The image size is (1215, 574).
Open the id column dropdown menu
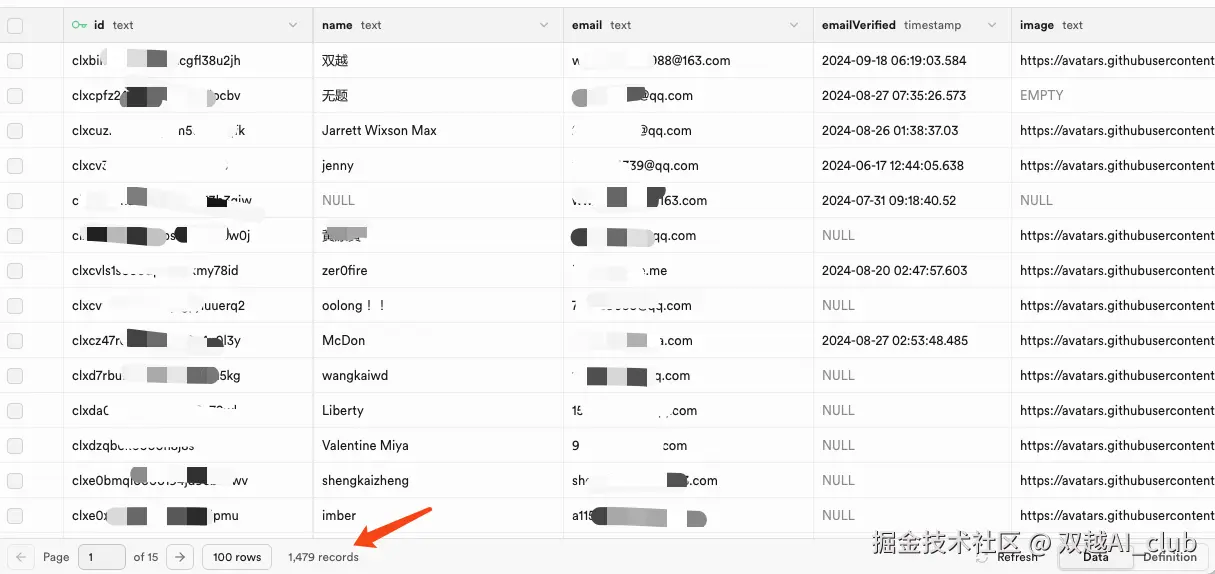tap(293, 25)
